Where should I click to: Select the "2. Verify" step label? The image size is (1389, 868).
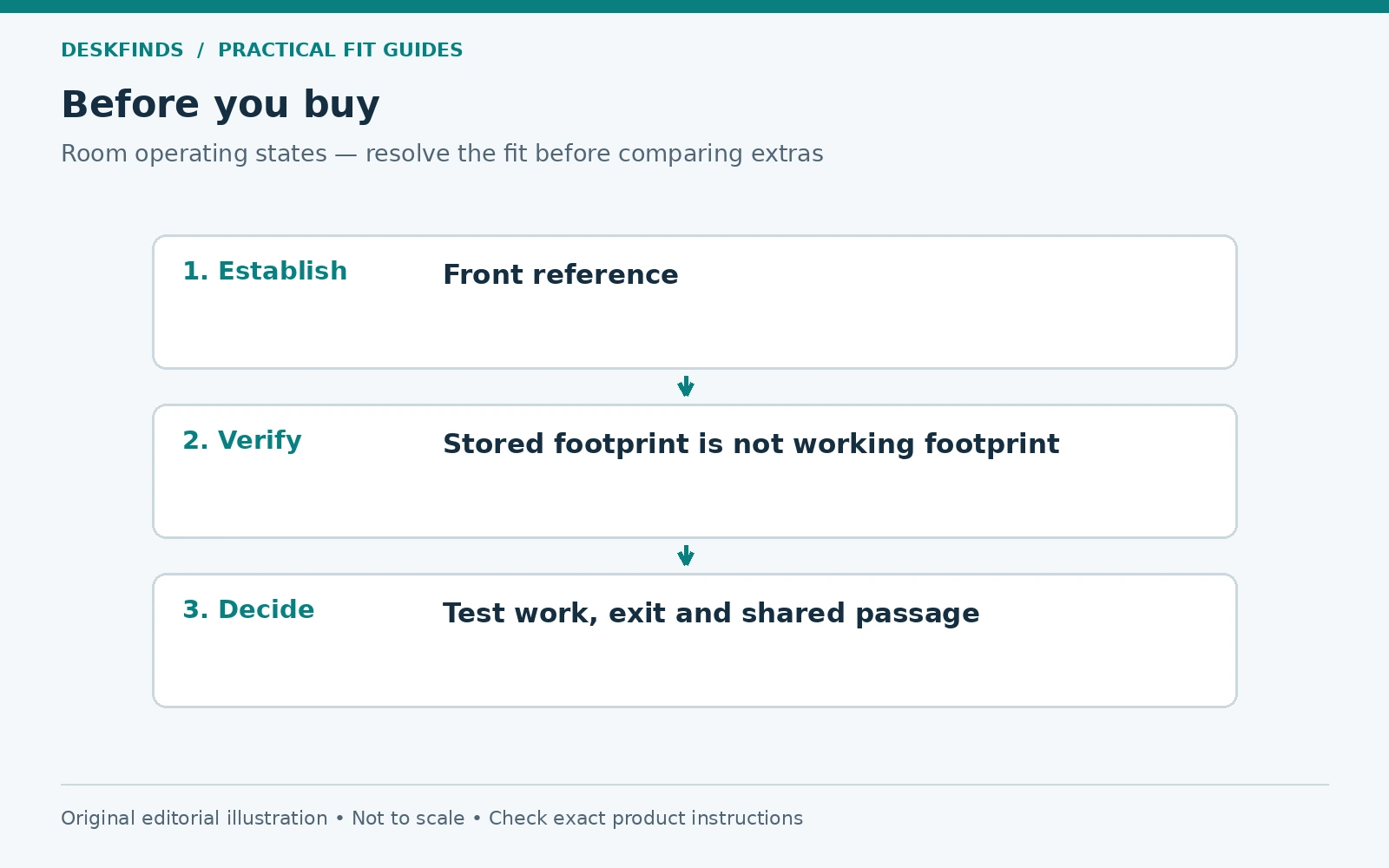242,440
